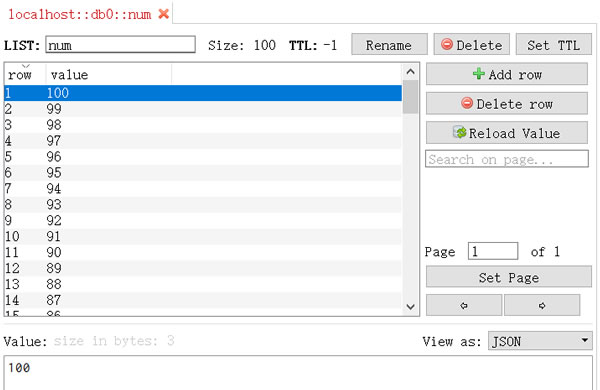Open the Set TTL dialog
This screenshot has width=600, height=390.
553,45
